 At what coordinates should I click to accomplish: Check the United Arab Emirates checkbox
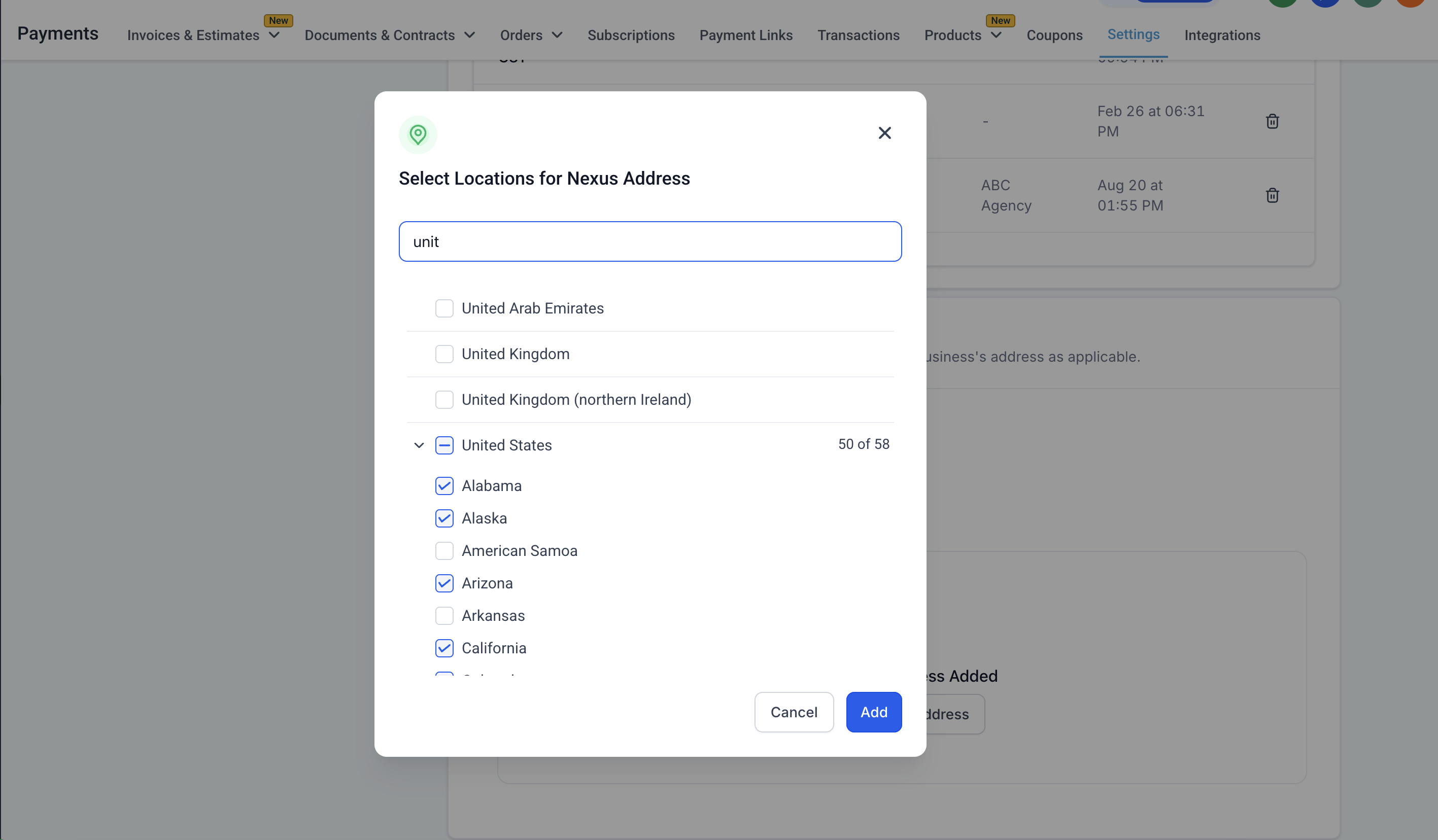pyautogui.click(x=444, y=308)
